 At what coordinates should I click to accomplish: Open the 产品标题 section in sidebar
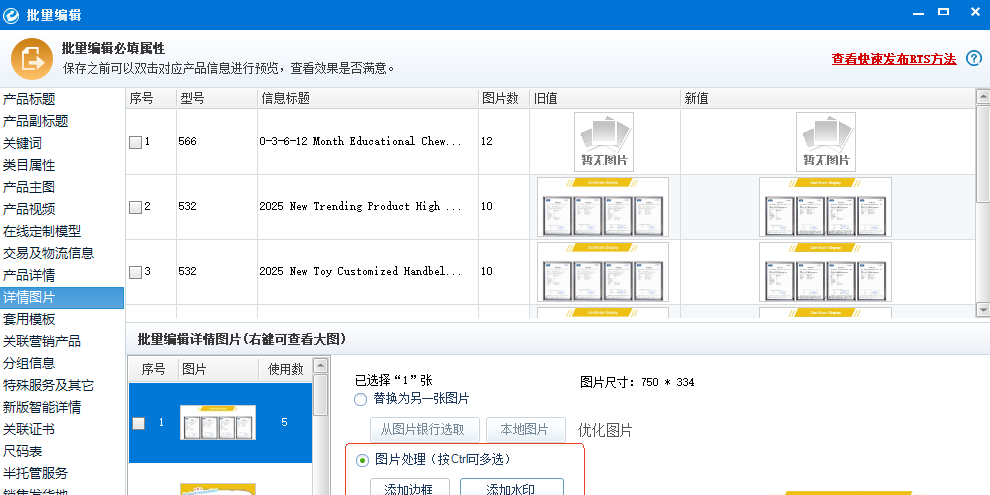click(x=29, y=99)
